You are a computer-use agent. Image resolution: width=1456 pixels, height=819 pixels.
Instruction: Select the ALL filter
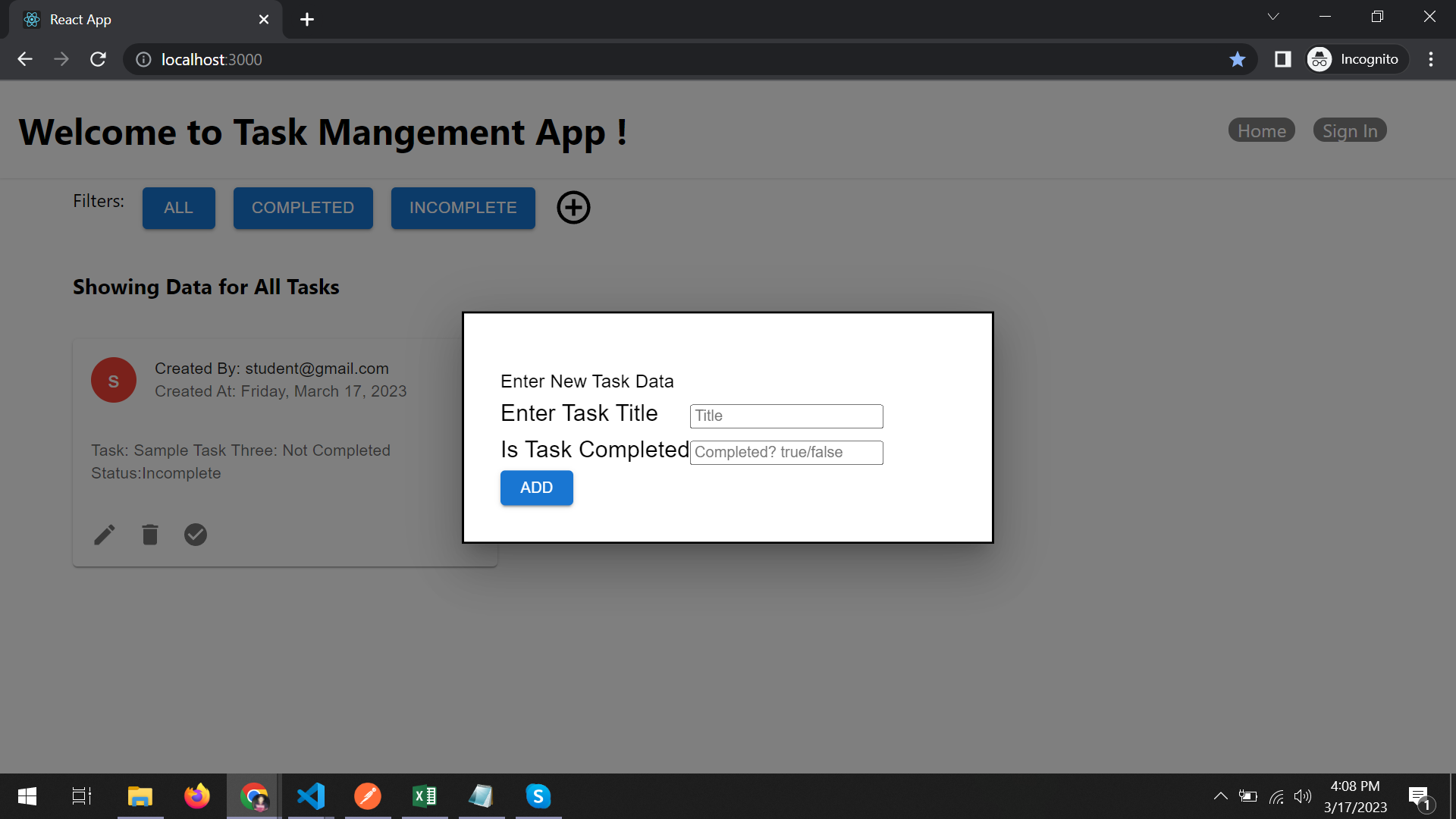(177, 207)
